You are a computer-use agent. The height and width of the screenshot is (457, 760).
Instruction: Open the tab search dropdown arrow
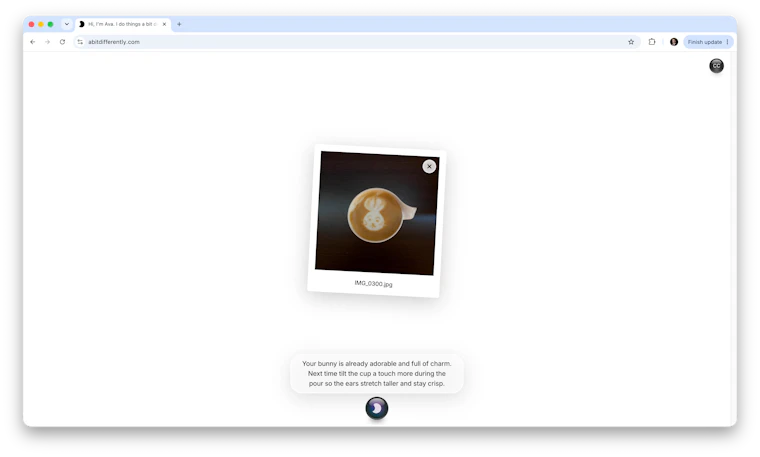(x=67, y=24)
